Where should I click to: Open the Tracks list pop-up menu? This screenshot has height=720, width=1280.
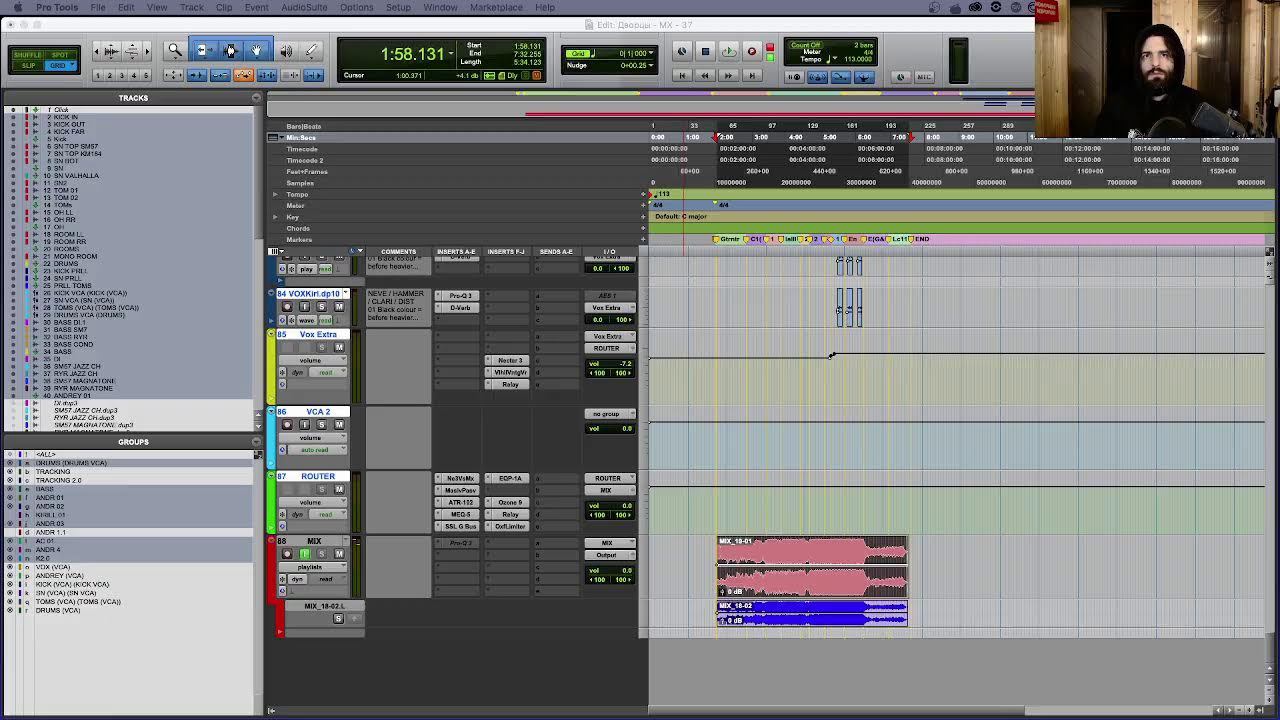[x=256, y=98]
